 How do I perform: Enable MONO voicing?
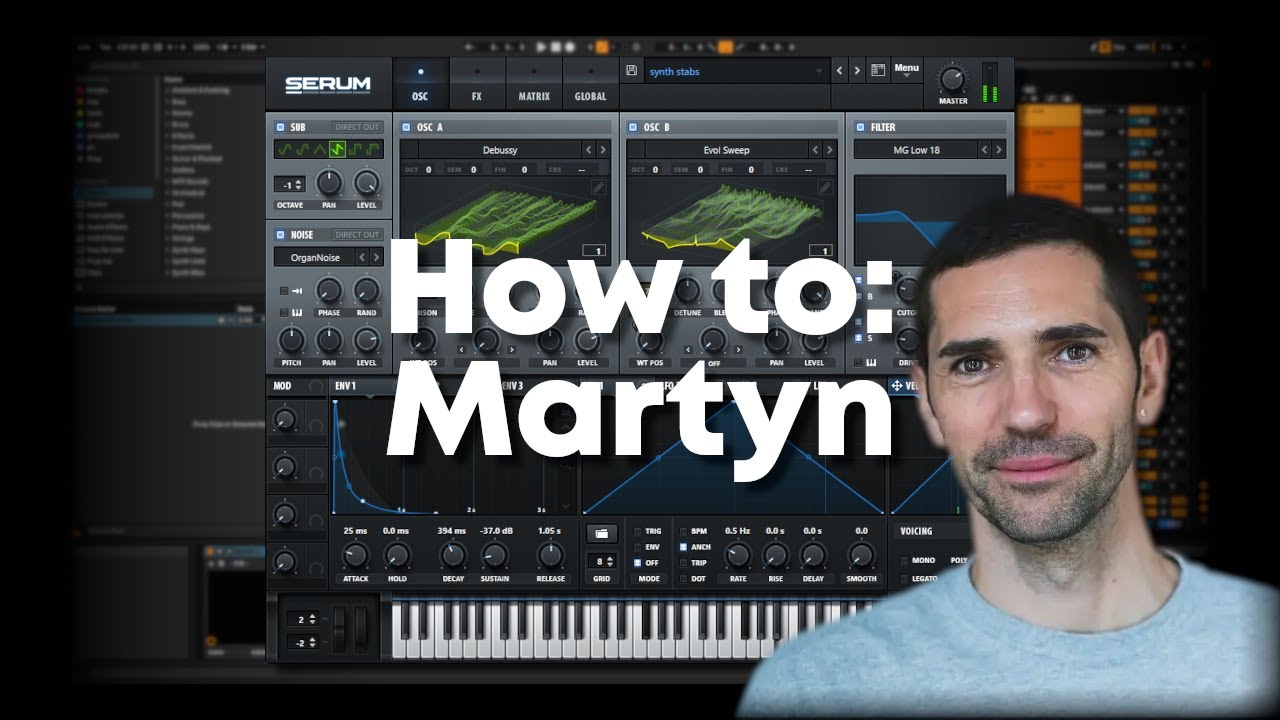[904, 561]
